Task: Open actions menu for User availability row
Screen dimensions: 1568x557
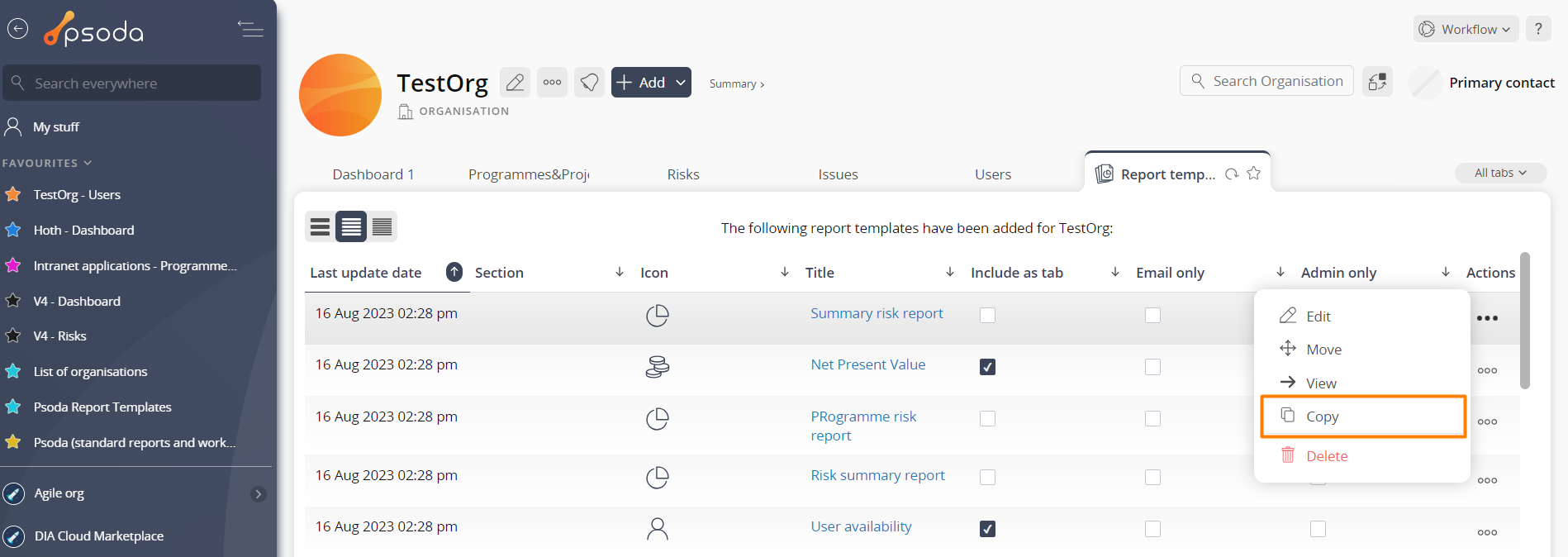Action: (x=1487, y=532)
